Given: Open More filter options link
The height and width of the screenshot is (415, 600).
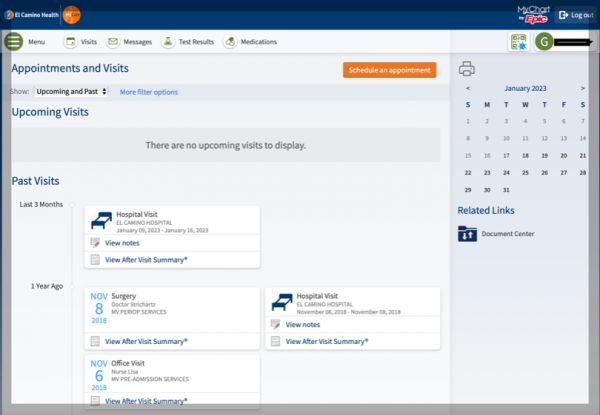Looking at the screenshot, I should point(149,92).
